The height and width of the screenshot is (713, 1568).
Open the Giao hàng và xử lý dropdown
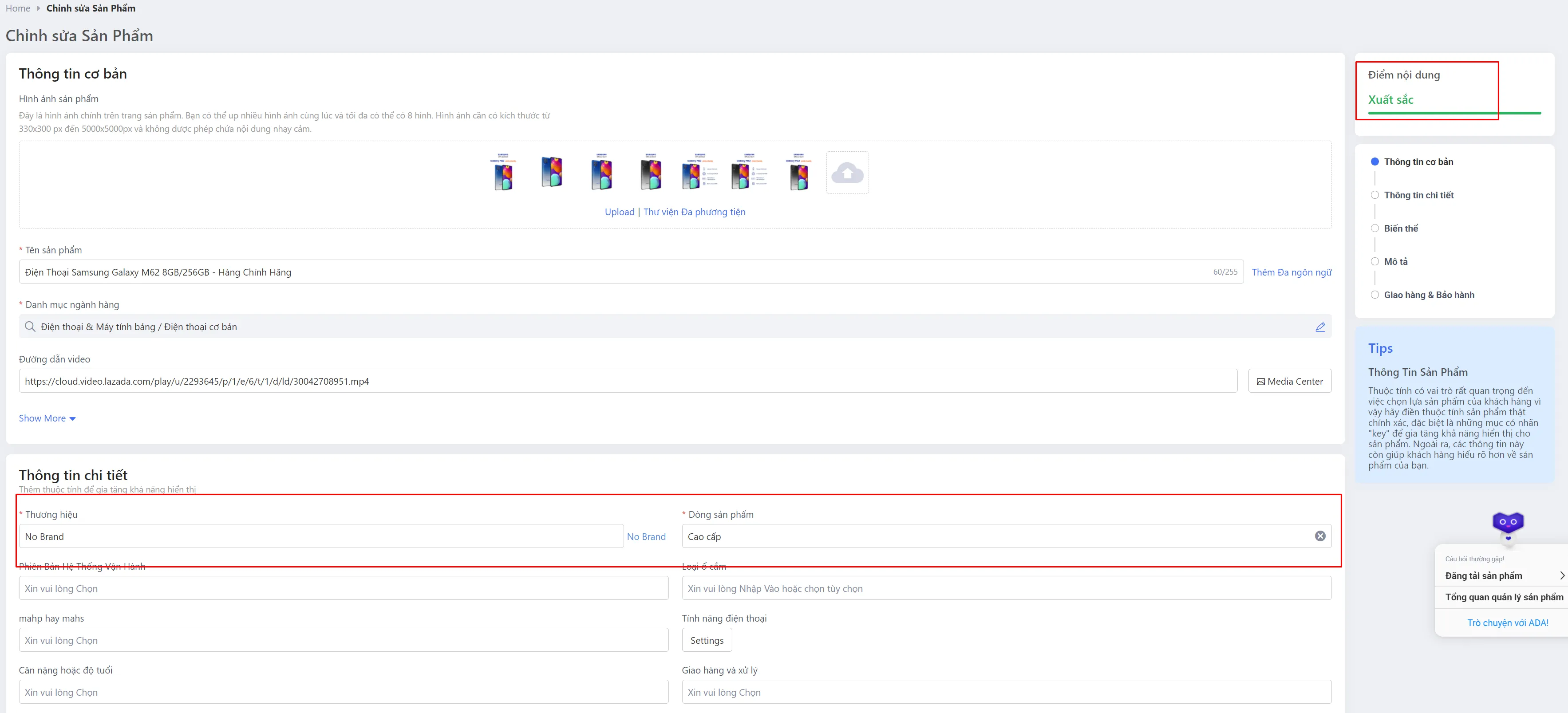pyautogui.click(x=1006, y=692)
